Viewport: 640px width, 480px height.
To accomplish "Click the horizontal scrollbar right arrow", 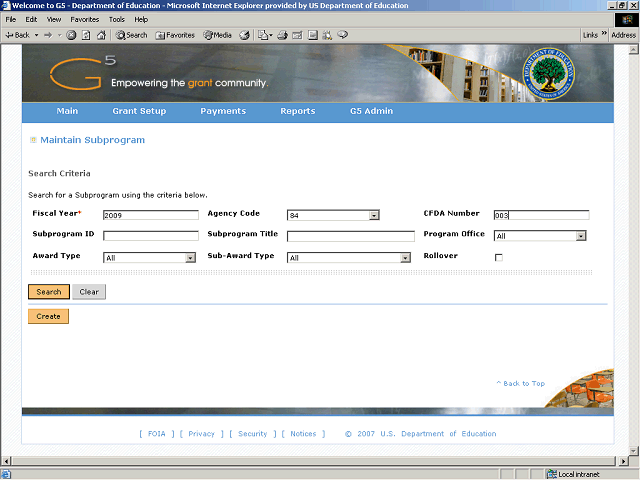I will tap(623, 461).
